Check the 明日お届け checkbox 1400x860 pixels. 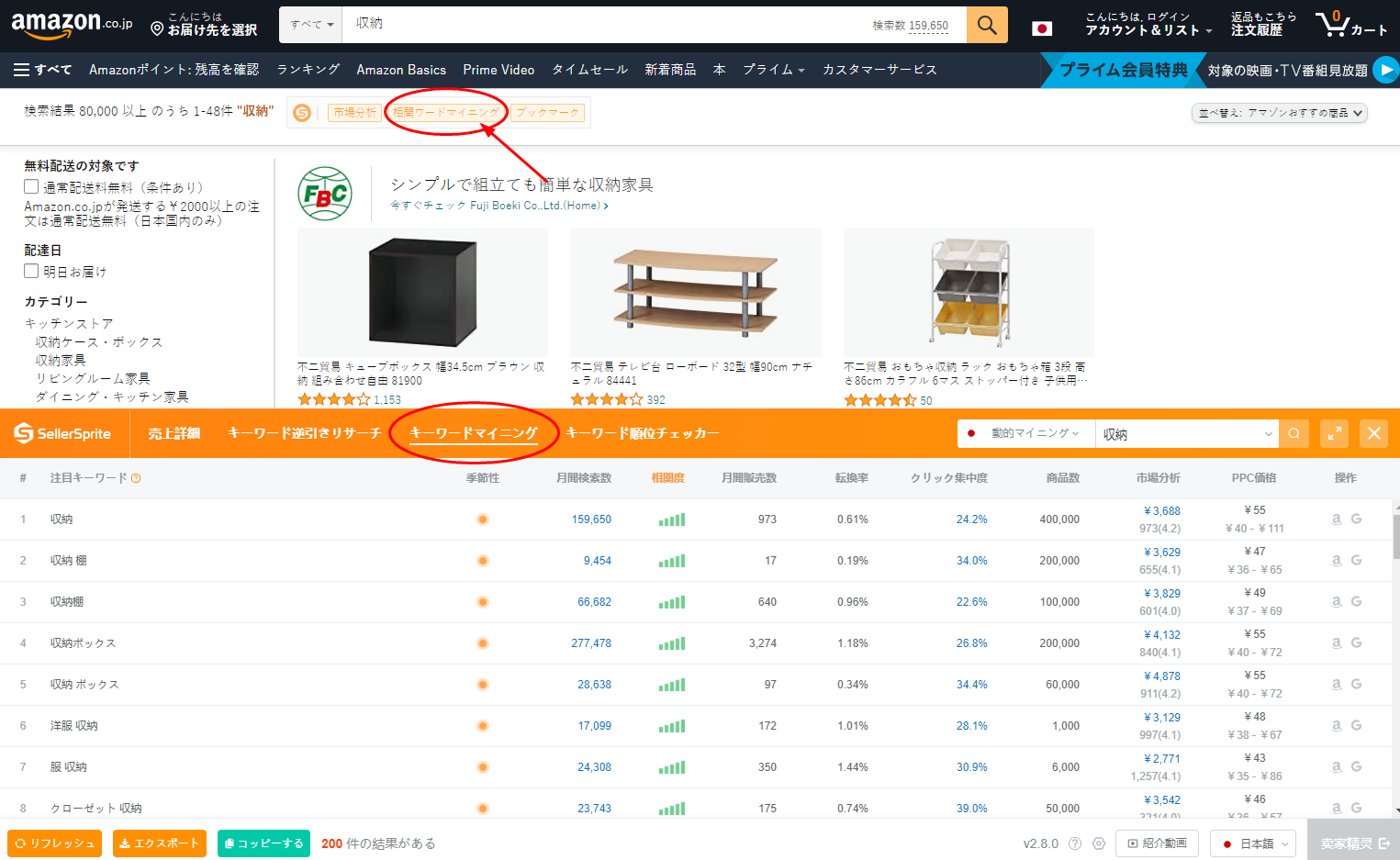click(31, 271)
